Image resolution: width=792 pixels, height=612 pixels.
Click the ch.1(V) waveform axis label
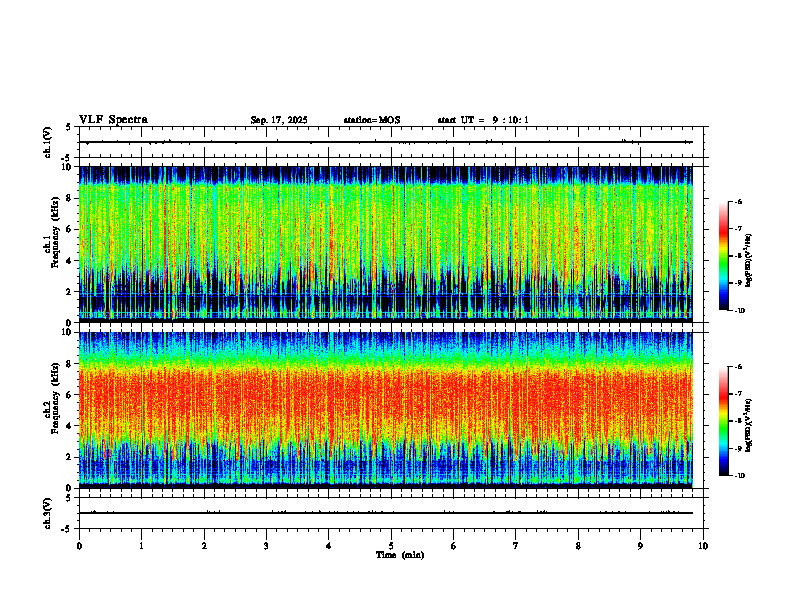click(48, 142)
